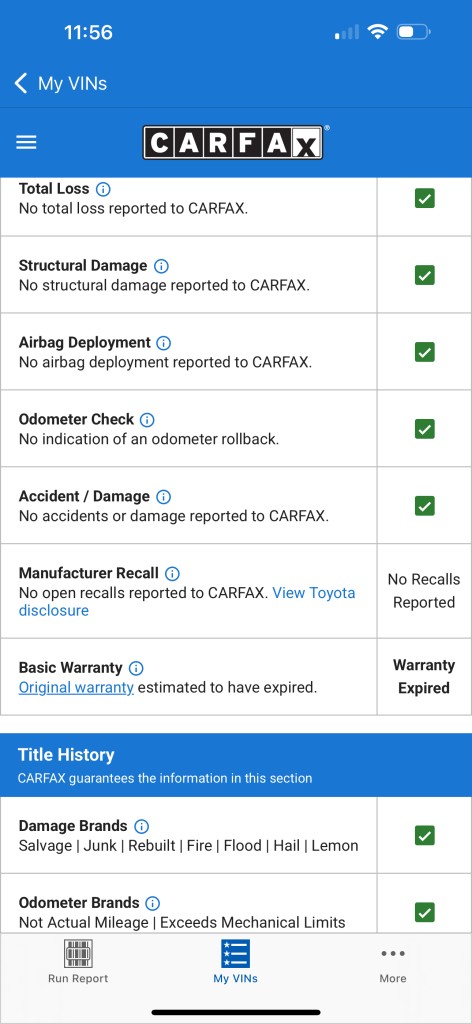Tap the CARFAX logo
Viewport: 472px width, 1024px height.
[x=233, y=142]
